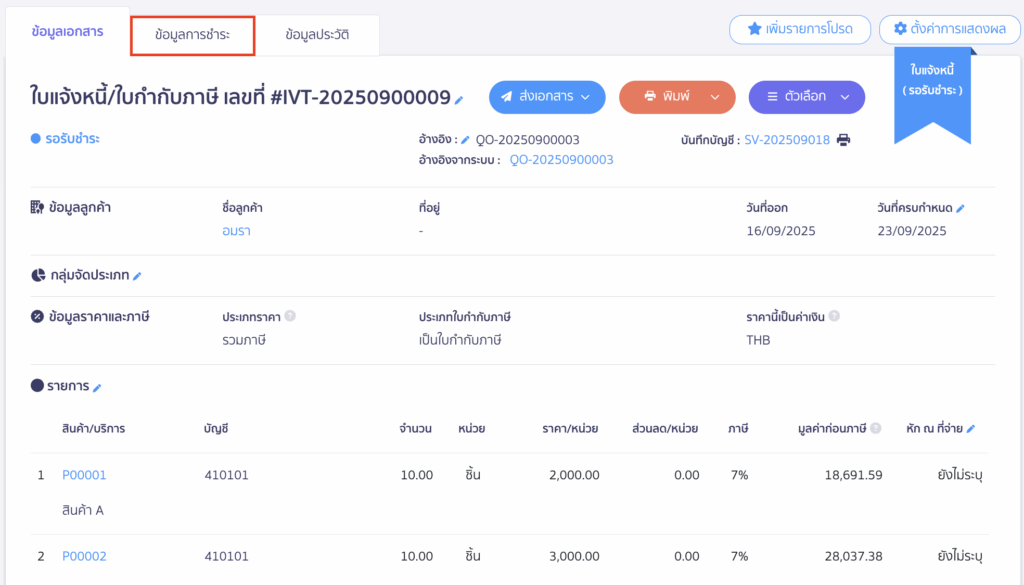Open the ตัวเลือก options dropdown
Viewport: 1024px width, 585px height.
pos(806,97)
